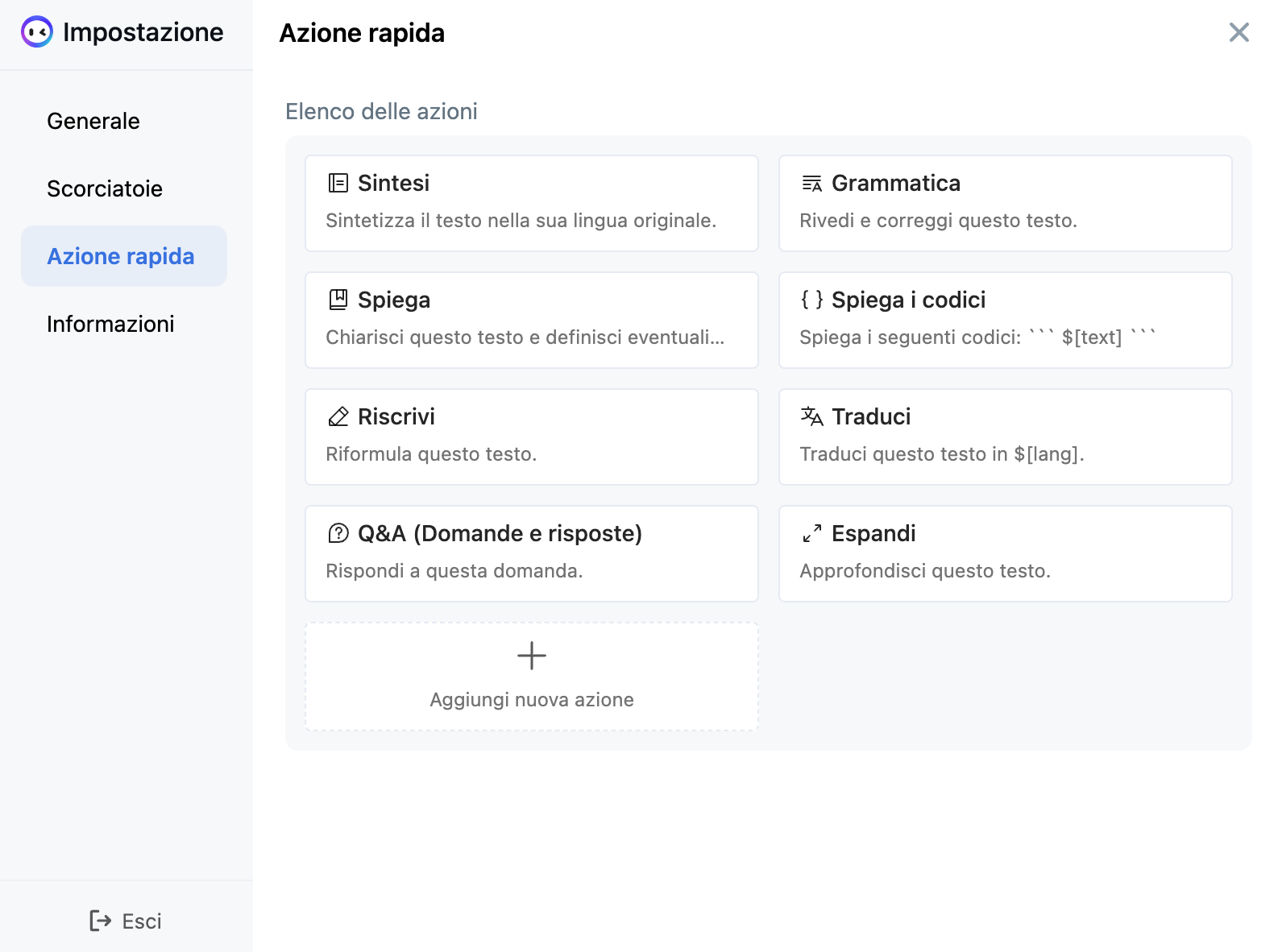Click the Azione rapida page heading
This screenshot has height=952, width=1278.
coord(362,33)
